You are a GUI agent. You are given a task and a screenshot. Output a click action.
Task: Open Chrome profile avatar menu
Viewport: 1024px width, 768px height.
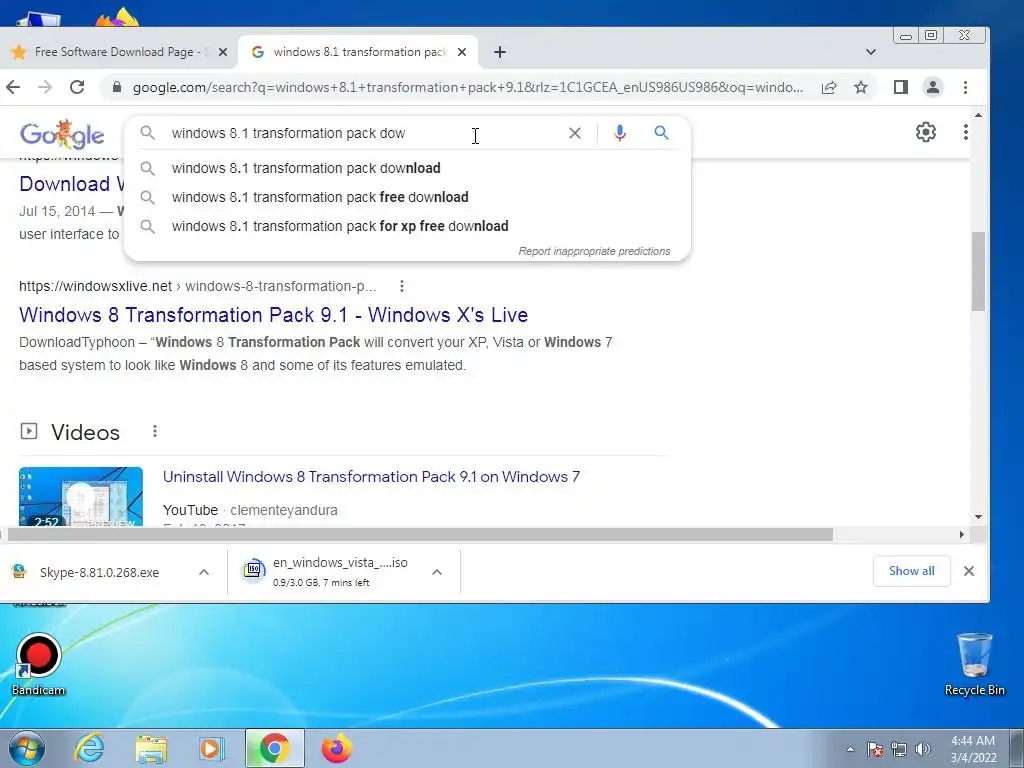[933, 87]
